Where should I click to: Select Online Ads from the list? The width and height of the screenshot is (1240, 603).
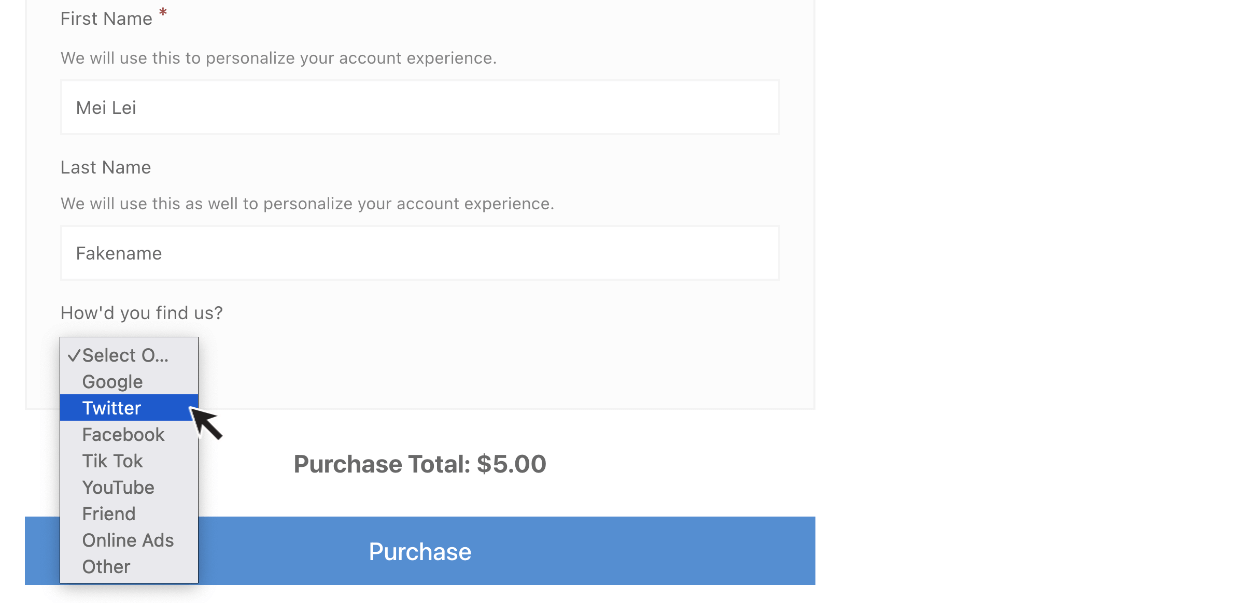click(129, 540)
